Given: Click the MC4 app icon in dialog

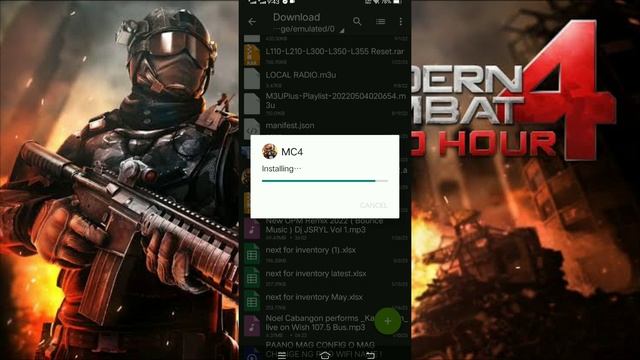Looking at the screenshot, I should click(269, 151).
